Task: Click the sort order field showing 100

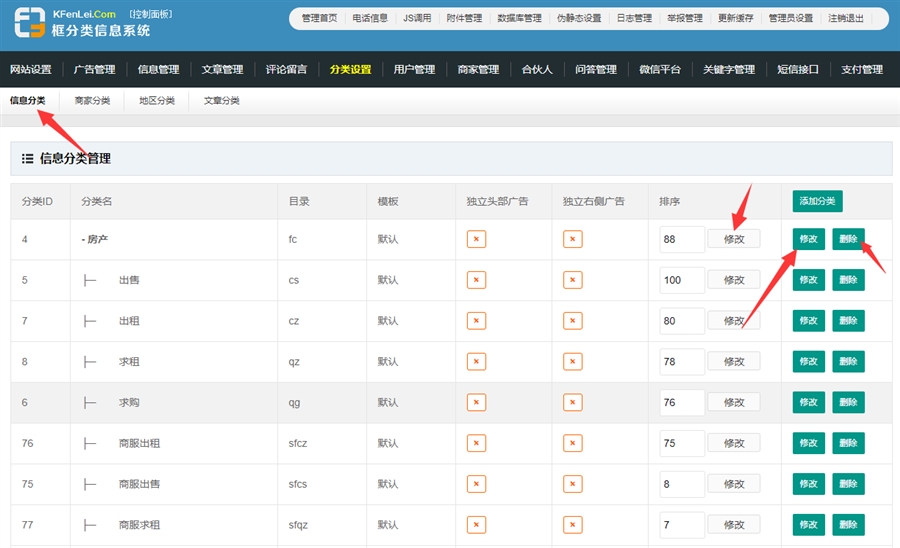Action: tap(681, 280)
